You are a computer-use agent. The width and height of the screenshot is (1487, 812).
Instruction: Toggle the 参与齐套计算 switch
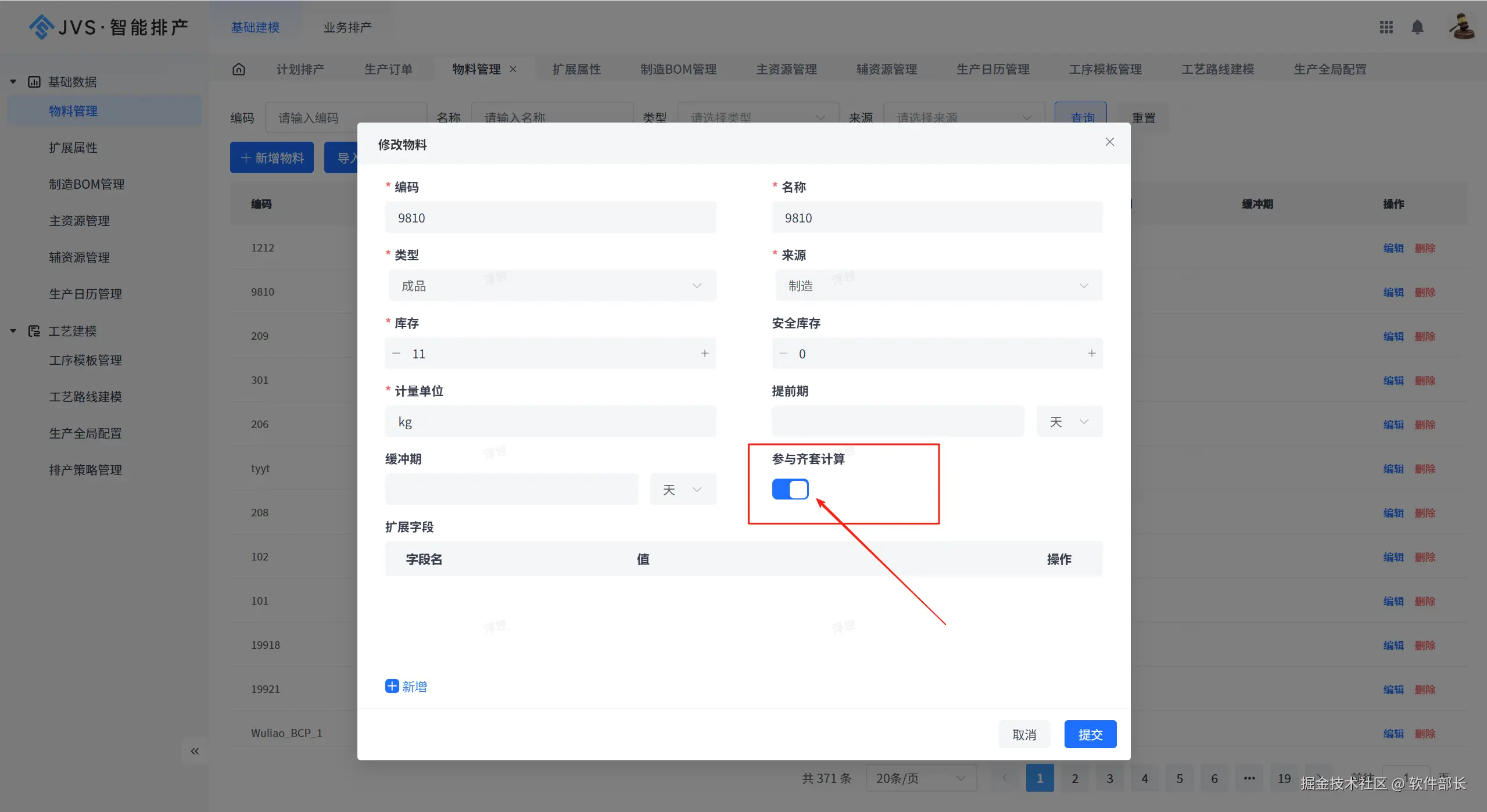tap(790, 489)
